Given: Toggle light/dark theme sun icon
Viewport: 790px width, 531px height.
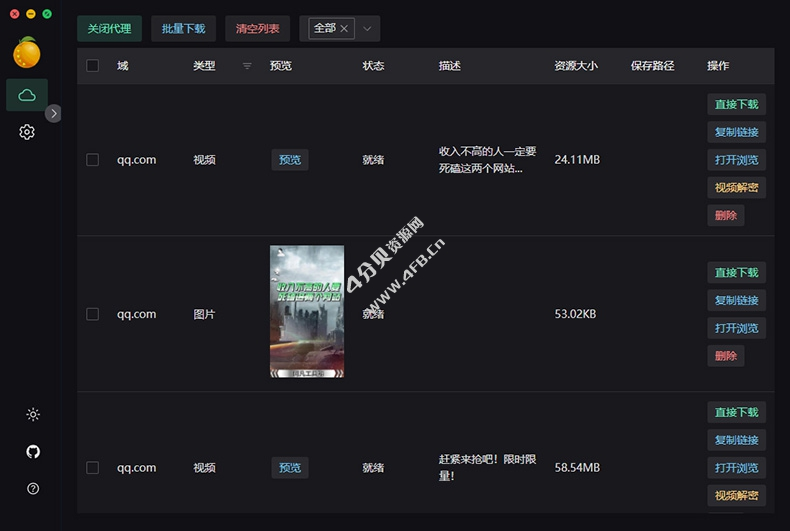Looking at the screenshot, I should tap(33, 415).
